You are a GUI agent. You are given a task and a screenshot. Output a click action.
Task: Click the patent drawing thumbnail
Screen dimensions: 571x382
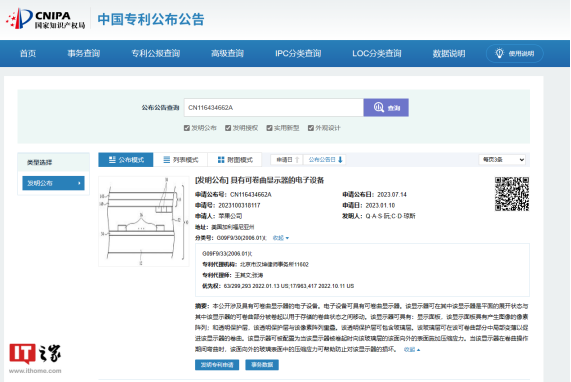pos(144,221)
